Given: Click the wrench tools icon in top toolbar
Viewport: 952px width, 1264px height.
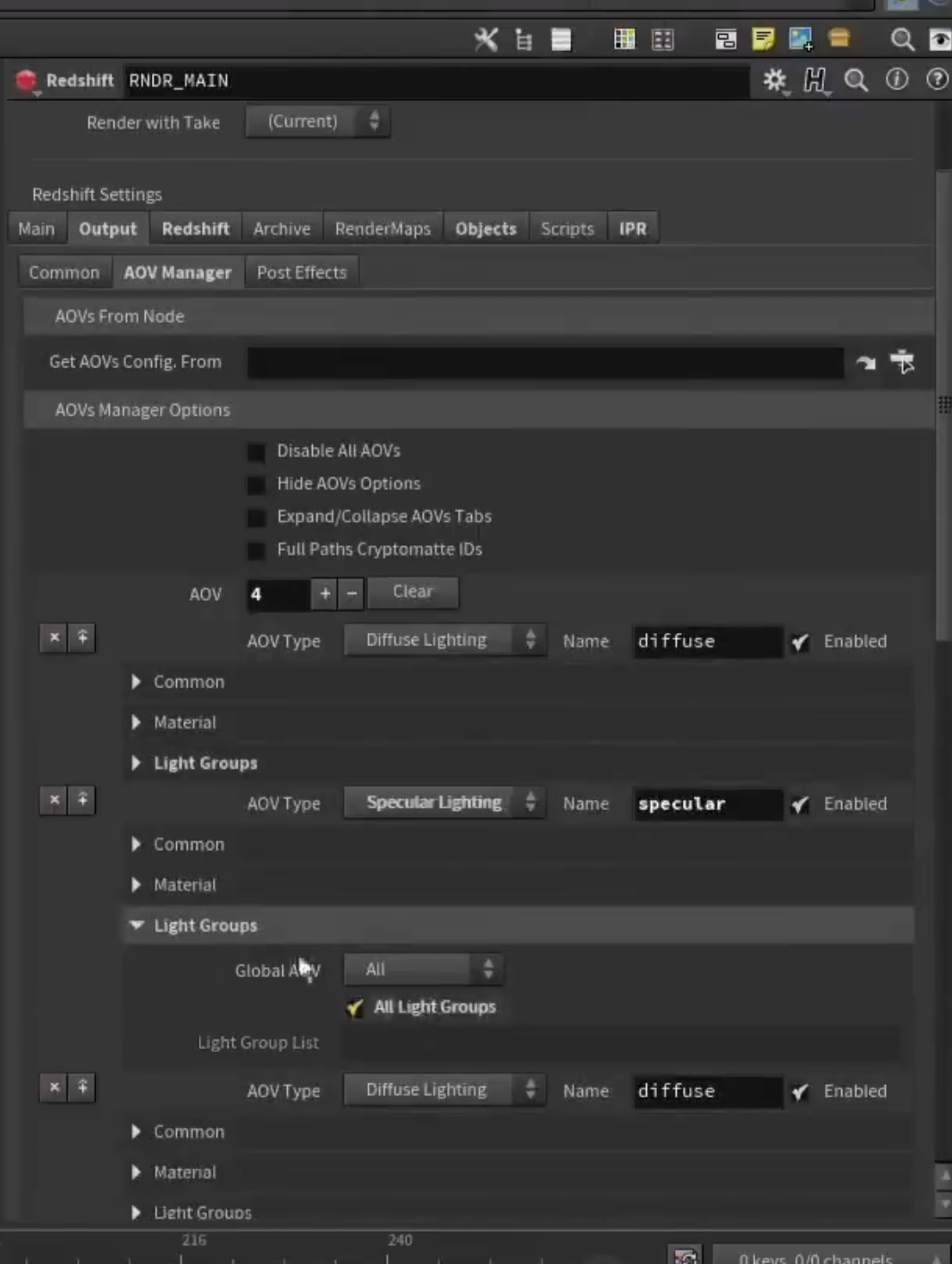Looking at the screenshot, I should [485, 38].
